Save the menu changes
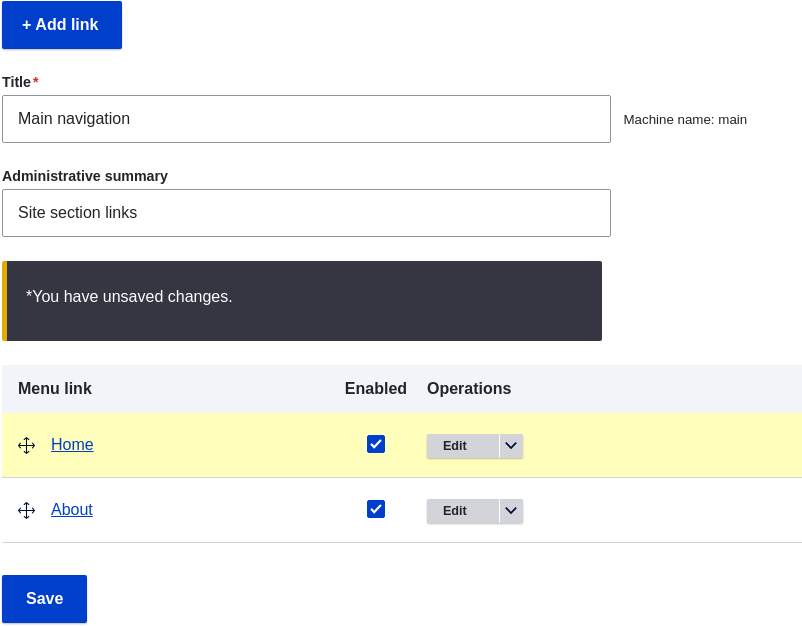Image resolution: width=802 pixels, height=626 pixels. tap(44, 598)
